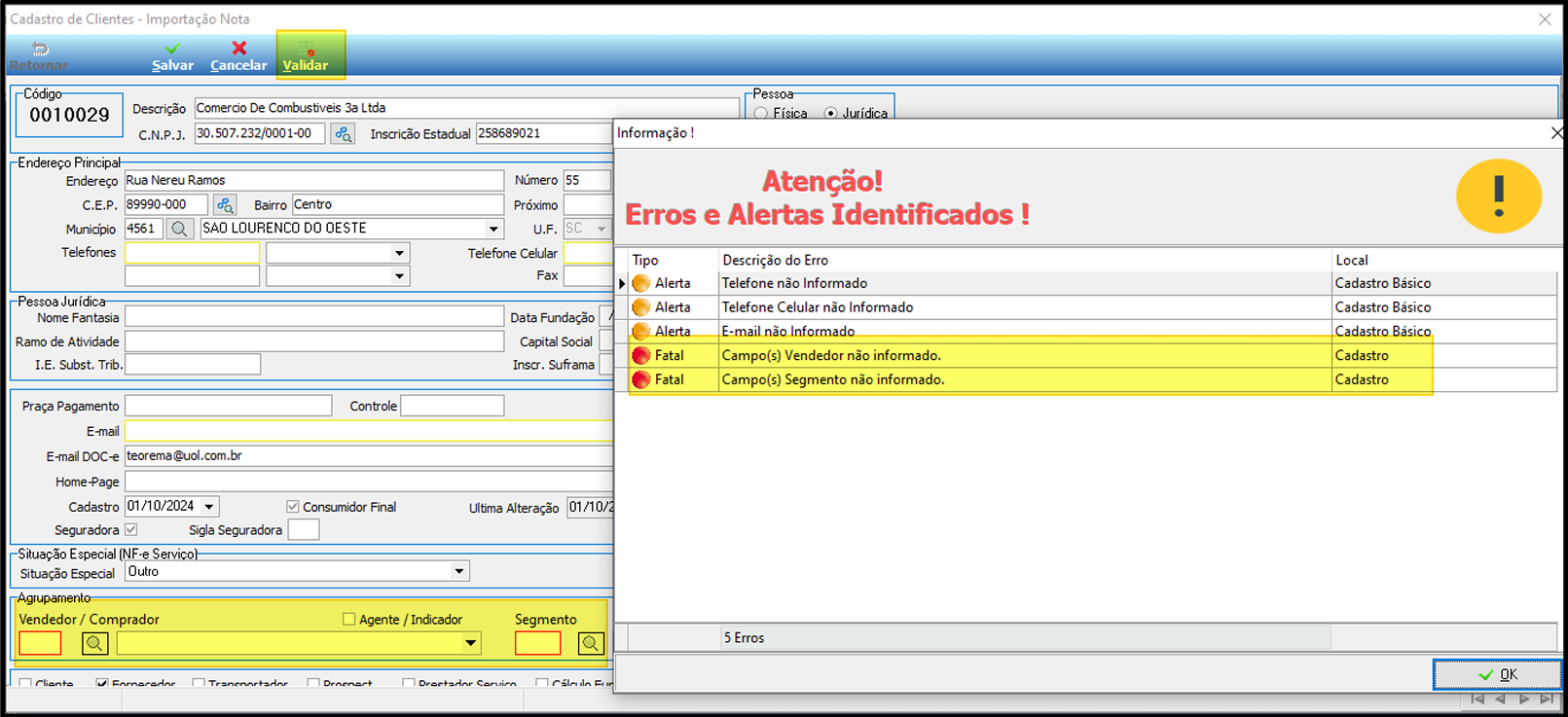Open the Município search magnifier
The width and height of the screenshot is (1568, 717).
tap(179, 229)
